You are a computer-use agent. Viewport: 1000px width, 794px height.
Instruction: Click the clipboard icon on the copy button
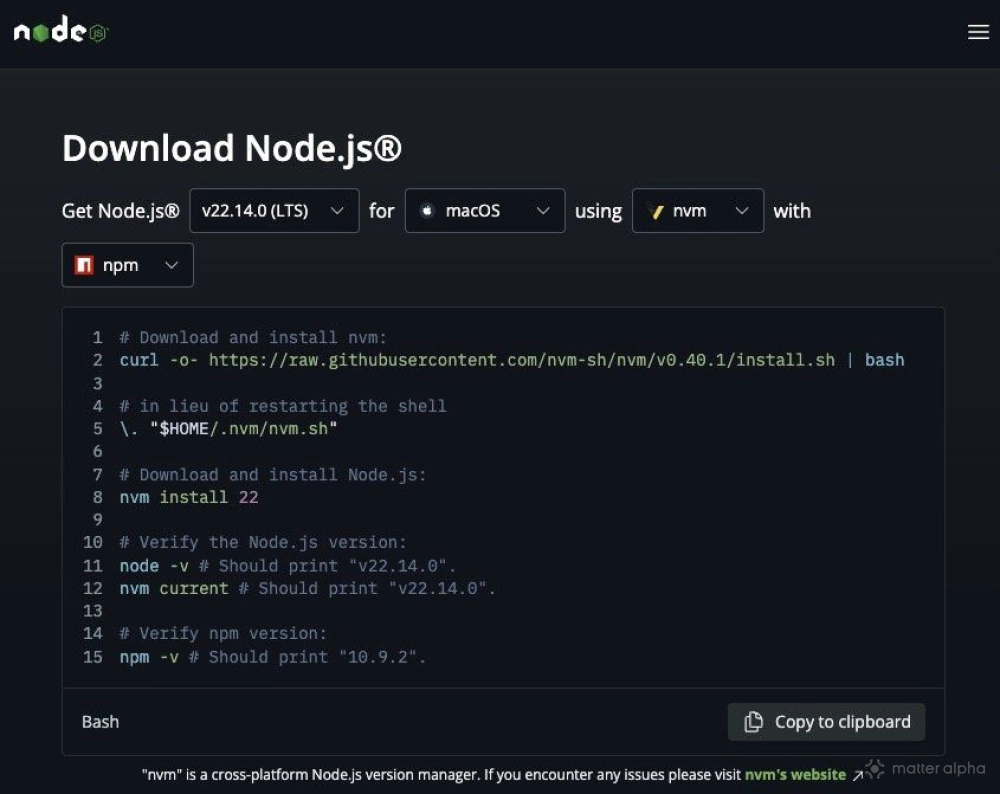click(x=754, y=722)
